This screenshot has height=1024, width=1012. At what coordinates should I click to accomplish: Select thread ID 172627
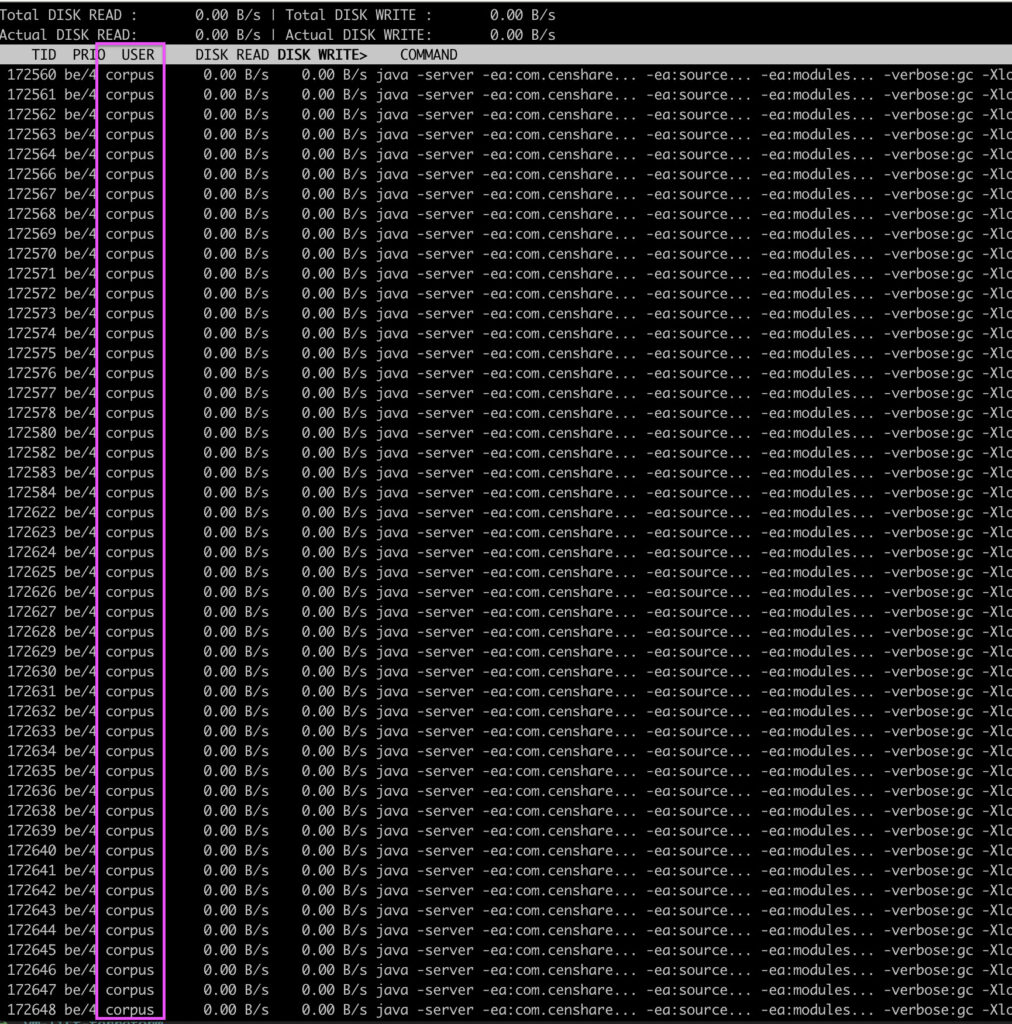pos(32,613)
